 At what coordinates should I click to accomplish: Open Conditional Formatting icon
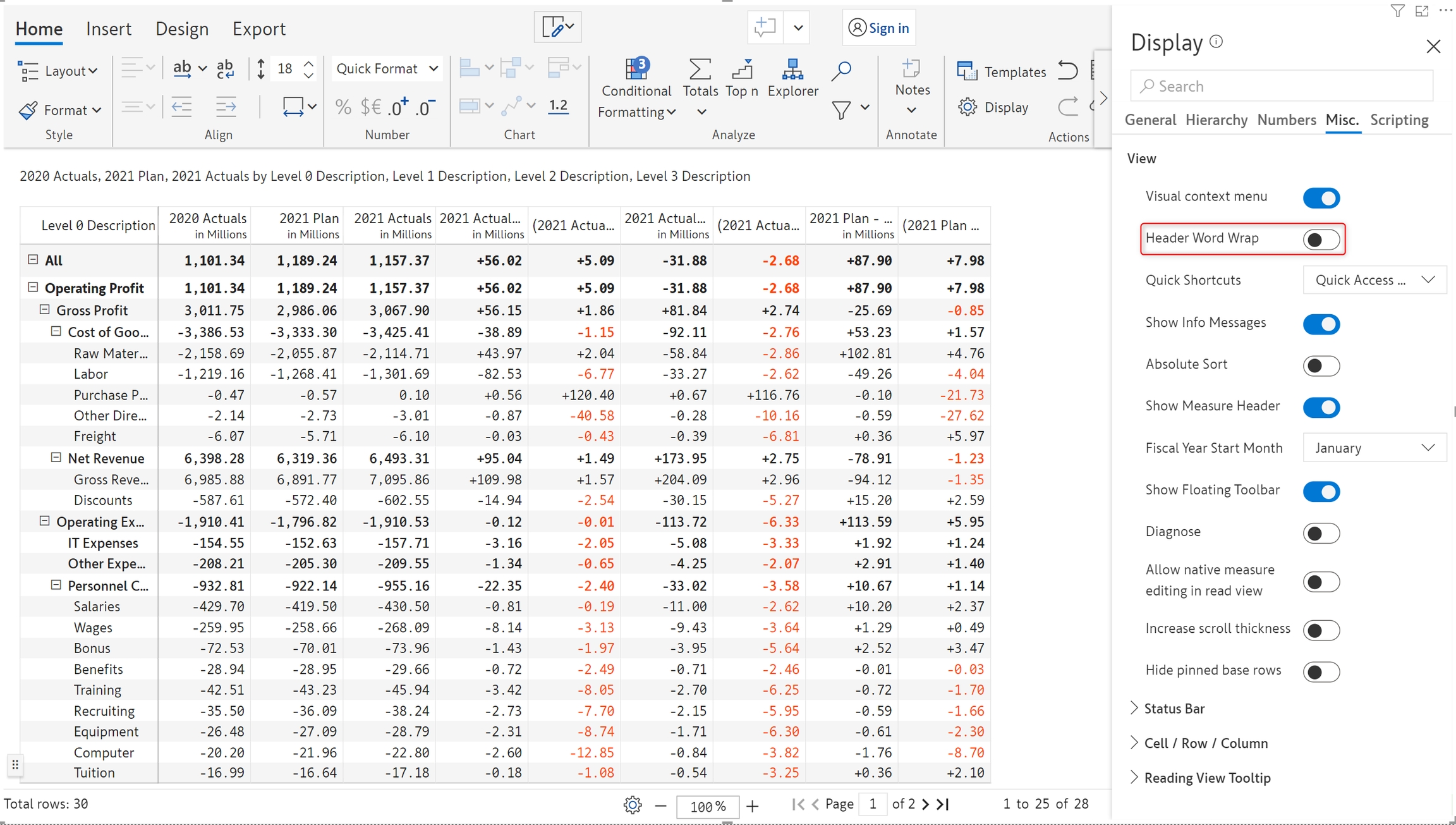[636, 70]
